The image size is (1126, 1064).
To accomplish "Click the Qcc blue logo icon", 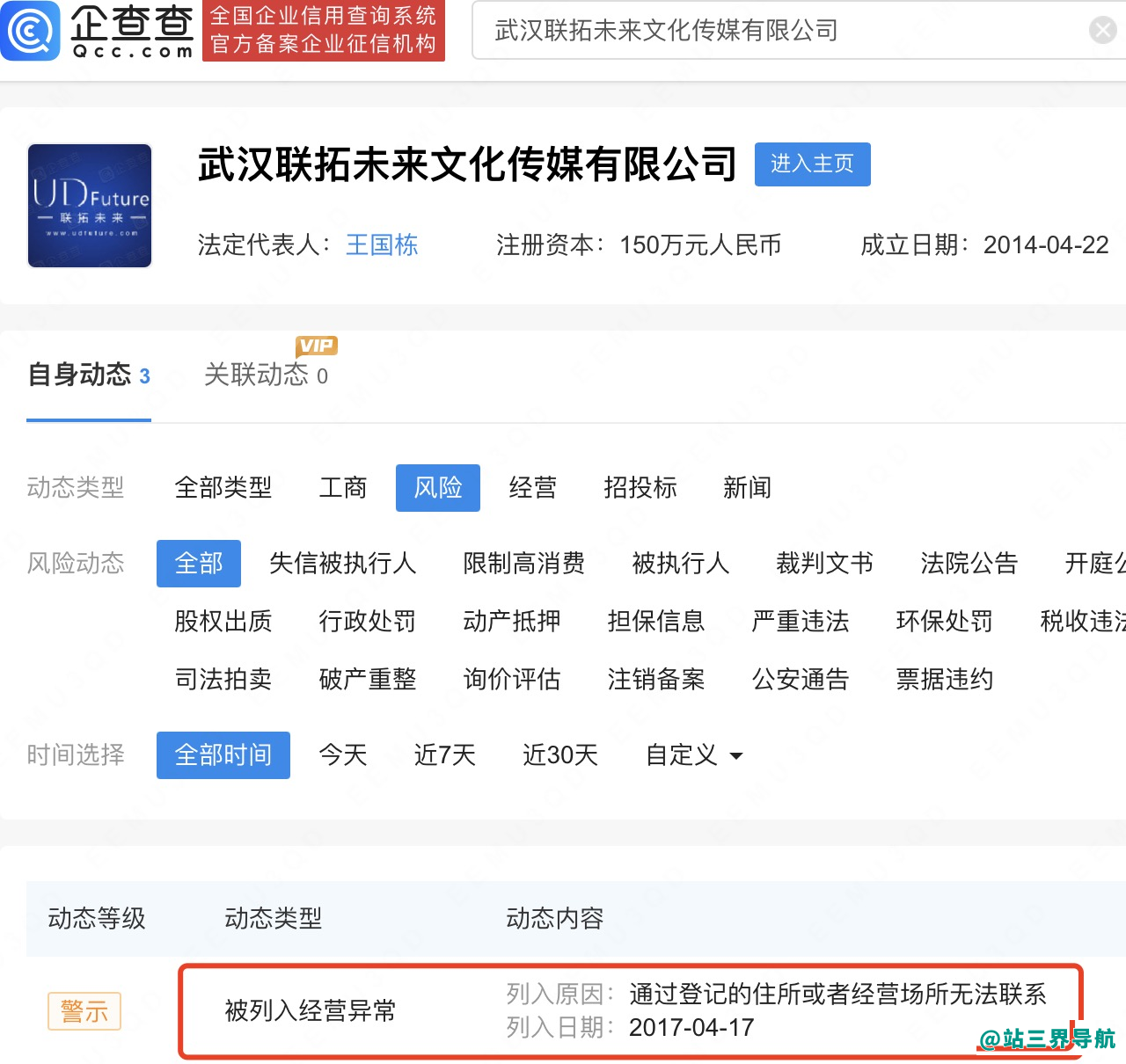I will 30,31.
